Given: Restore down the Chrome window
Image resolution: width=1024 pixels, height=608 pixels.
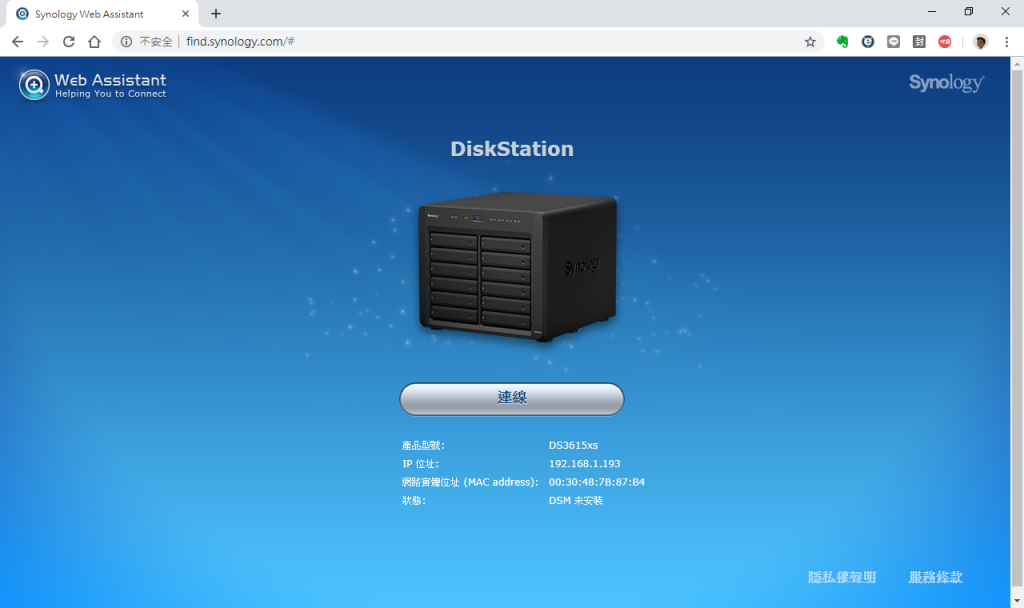Looking at the screenshot, I should [968, 12].
